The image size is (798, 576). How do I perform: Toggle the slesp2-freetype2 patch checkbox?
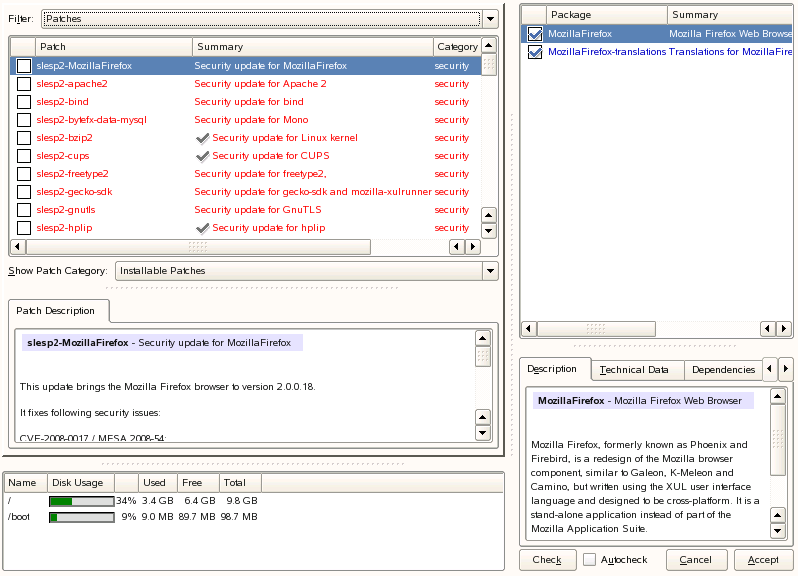tap(24, 174)
